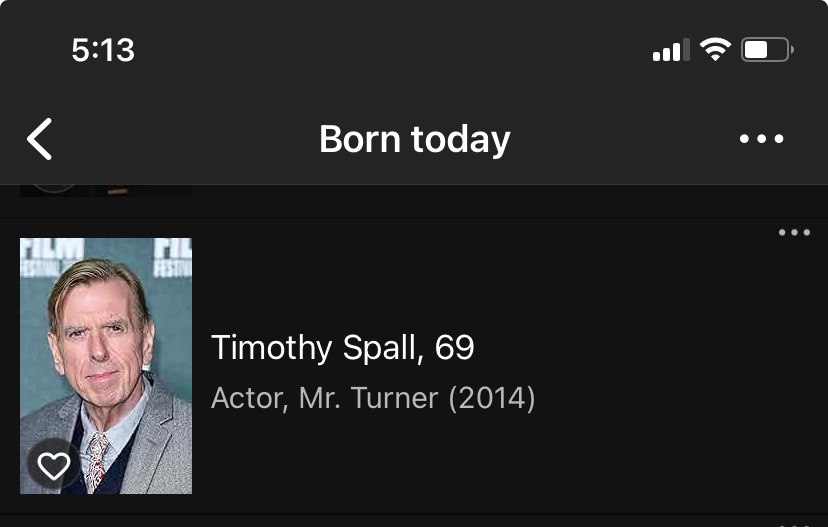Tap the header bar left of "Born today"

(180, 139)
